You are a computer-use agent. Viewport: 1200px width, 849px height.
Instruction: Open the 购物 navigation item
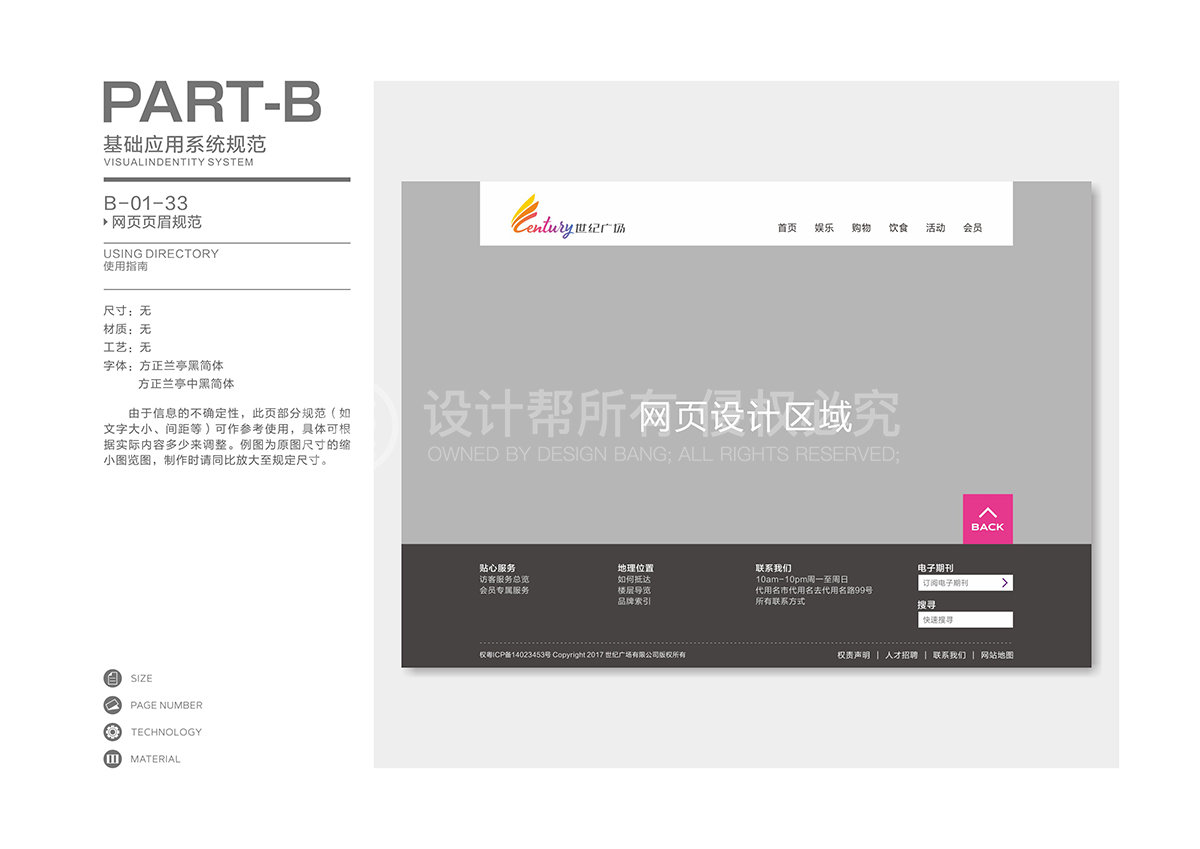tap(861, 228)
